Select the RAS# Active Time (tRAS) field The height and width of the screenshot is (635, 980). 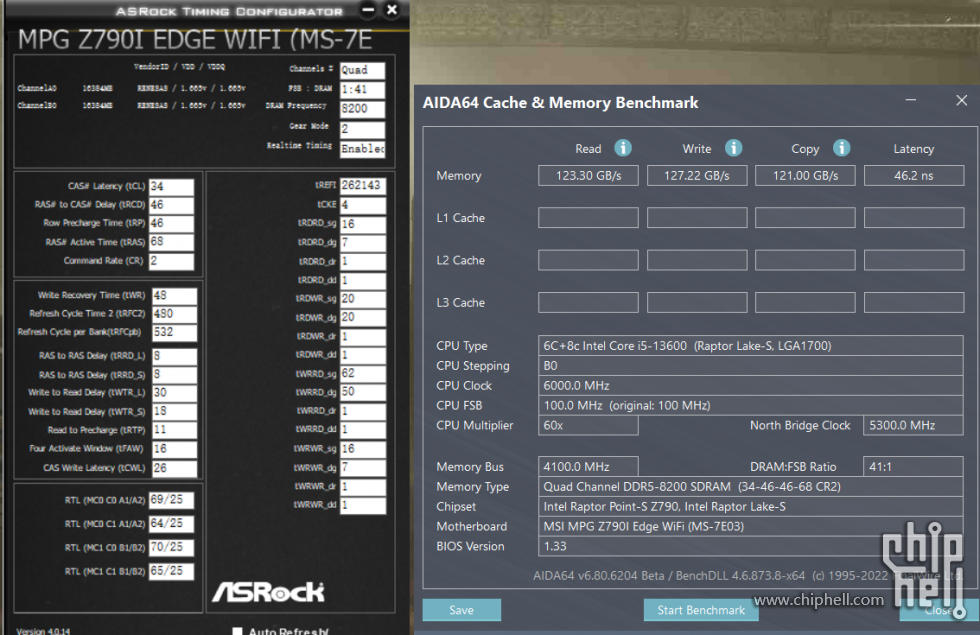pos(171,242)
